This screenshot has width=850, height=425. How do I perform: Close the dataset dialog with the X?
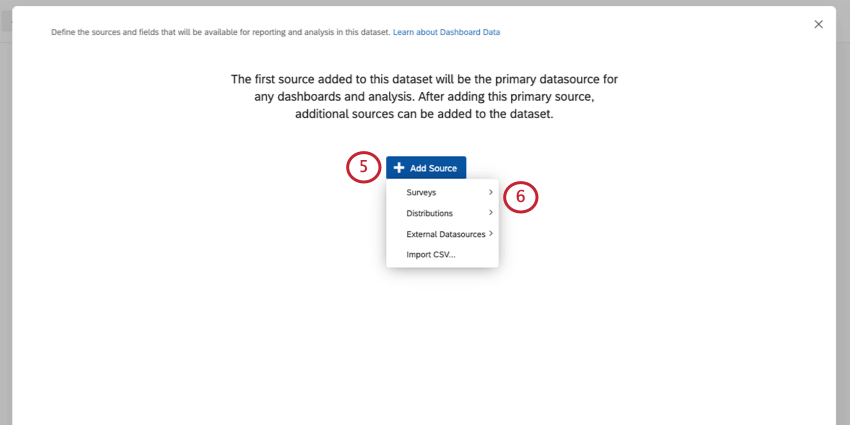pos(818,24)
